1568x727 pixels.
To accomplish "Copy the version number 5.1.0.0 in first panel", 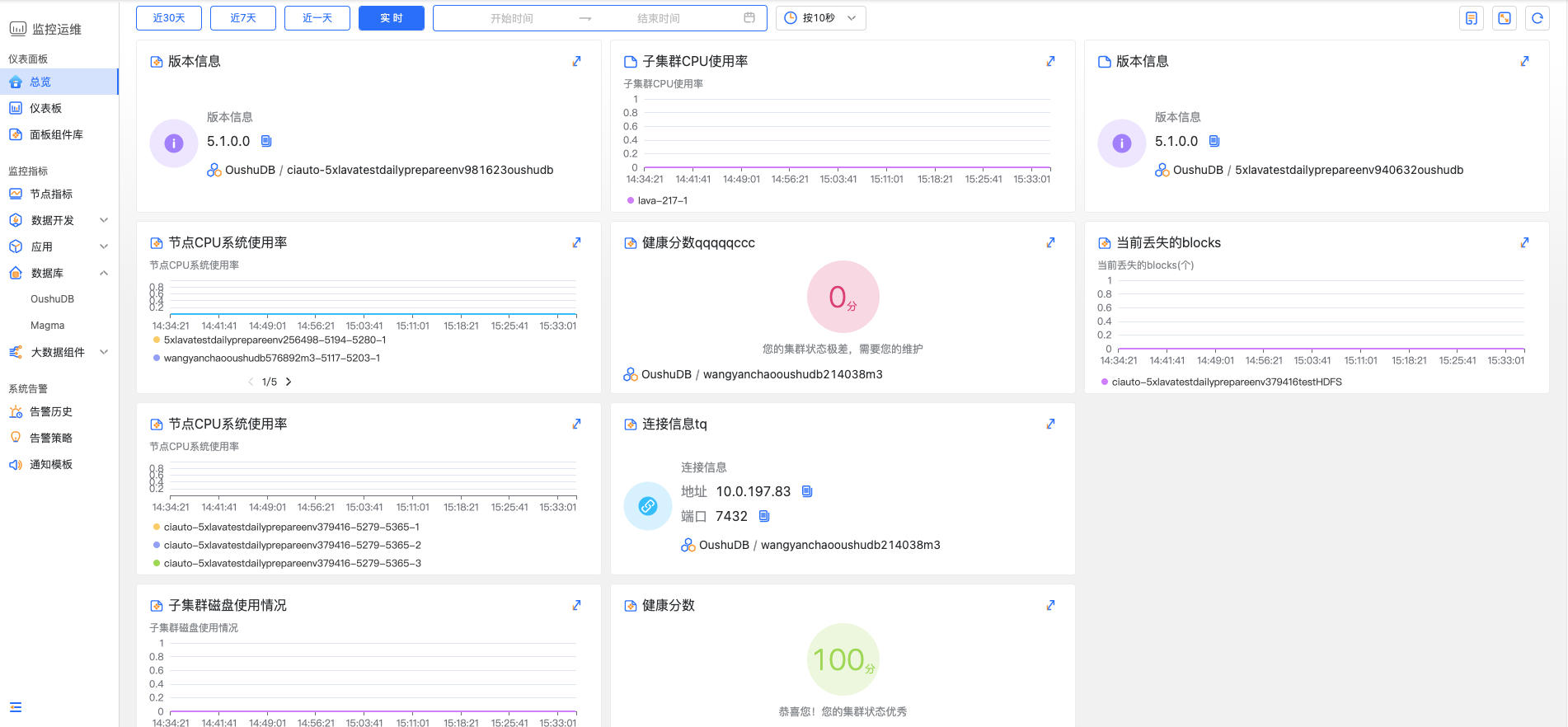I will tap(266, 141).
